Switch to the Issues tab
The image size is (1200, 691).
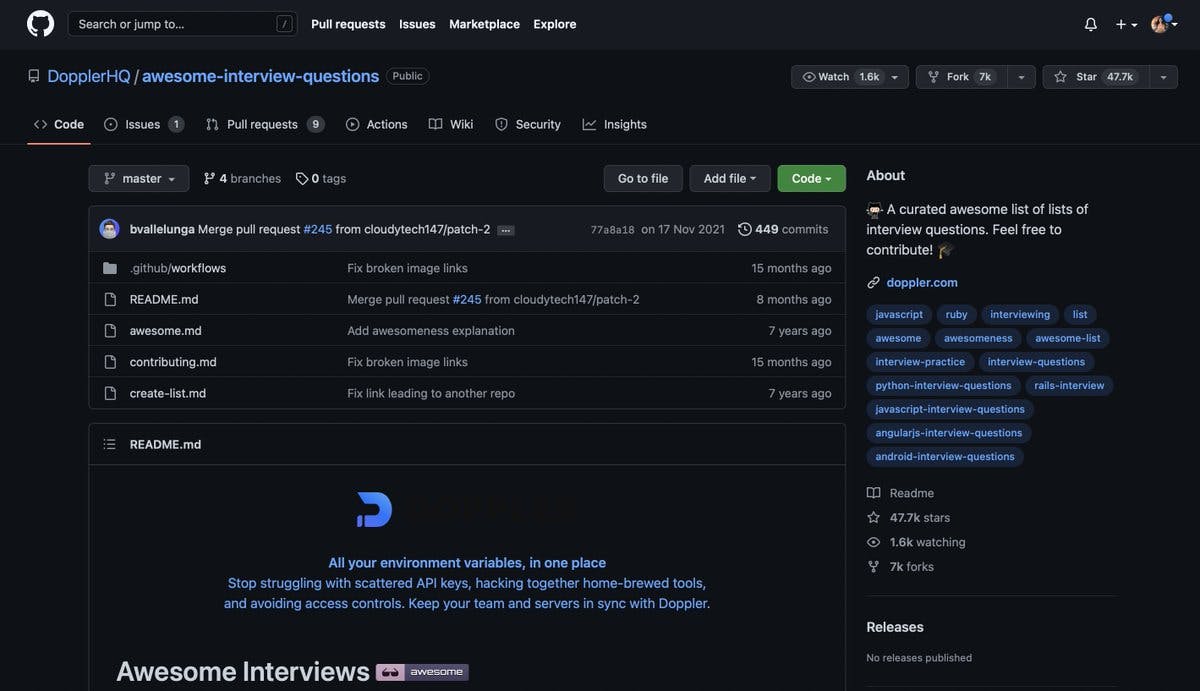tap(142, 124)
